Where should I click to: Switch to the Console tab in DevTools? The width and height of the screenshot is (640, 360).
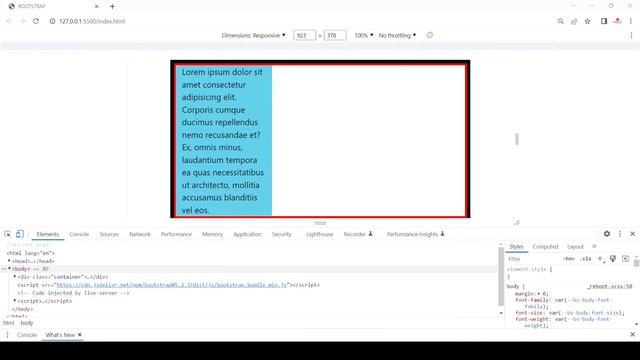coord(79,234)
